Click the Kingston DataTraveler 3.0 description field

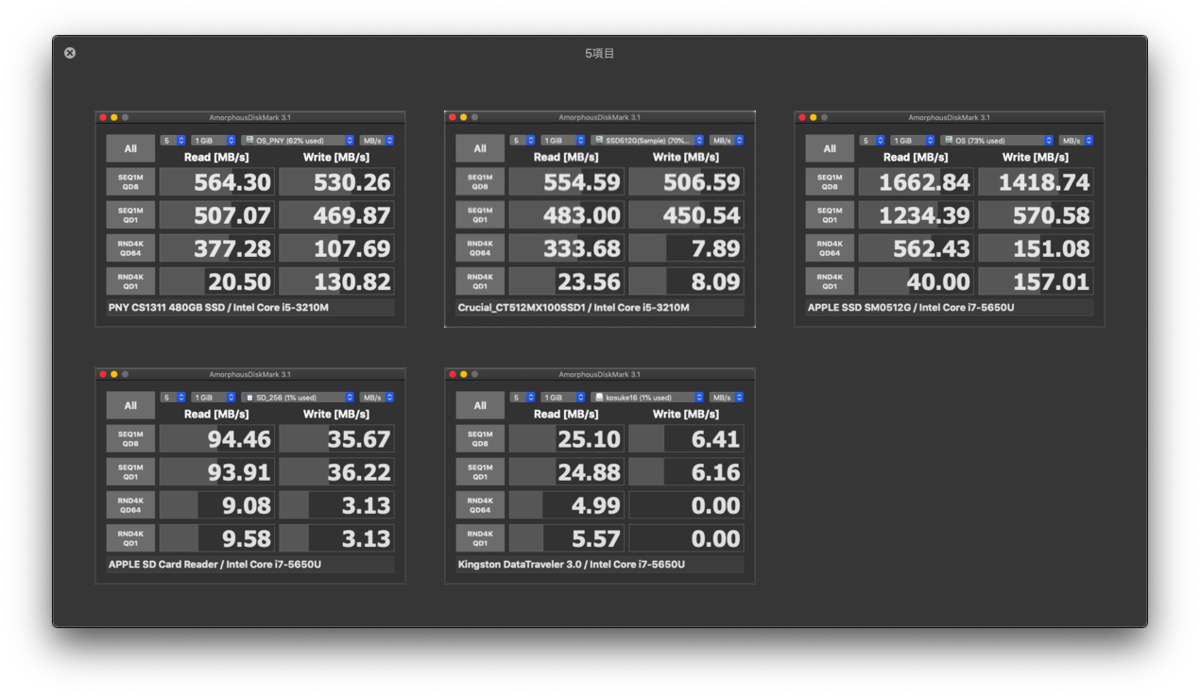coord(600,565)
